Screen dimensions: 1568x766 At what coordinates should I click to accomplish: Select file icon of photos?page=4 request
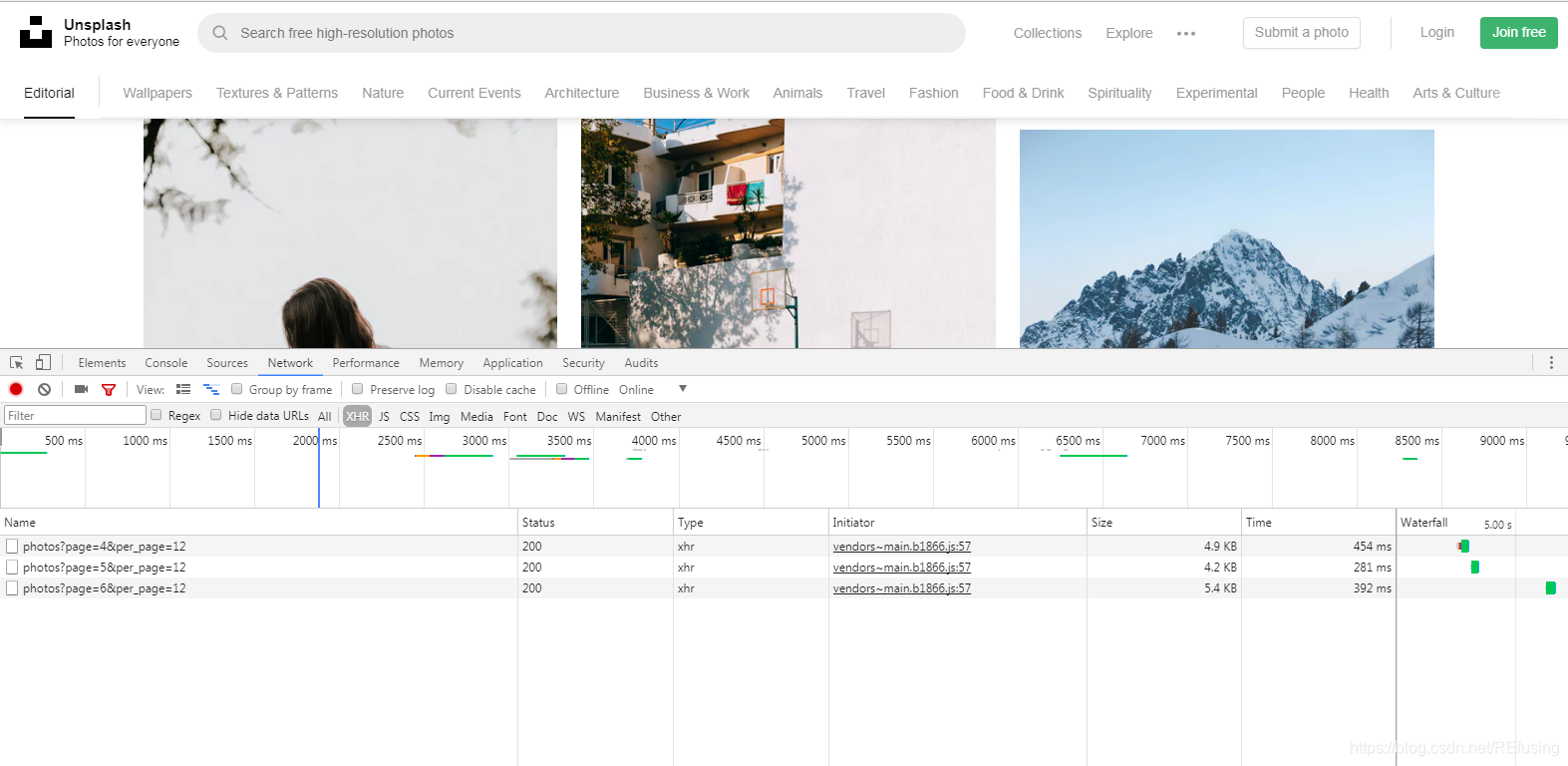[12, 547]
